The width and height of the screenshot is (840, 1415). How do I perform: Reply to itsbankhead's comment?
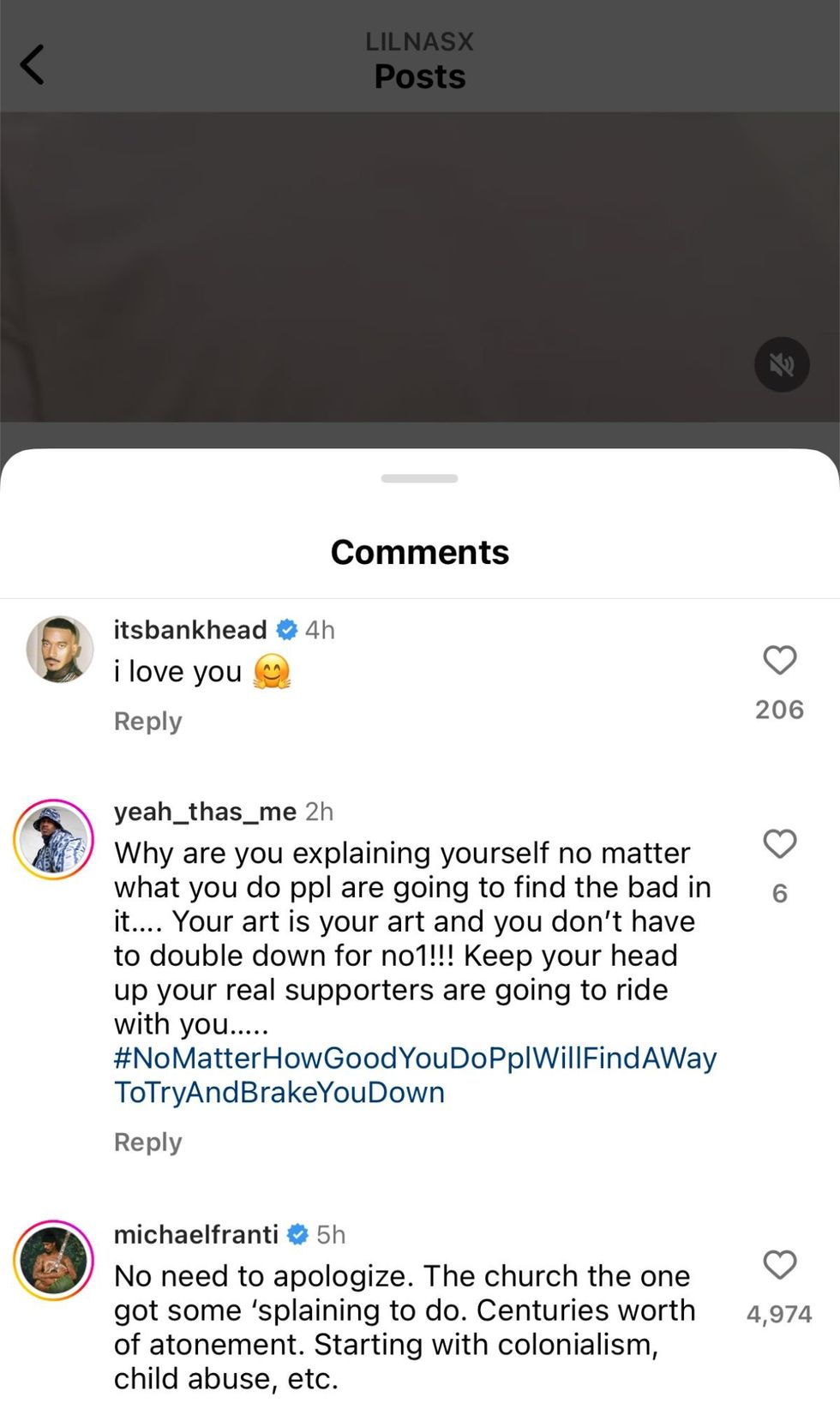147,721
